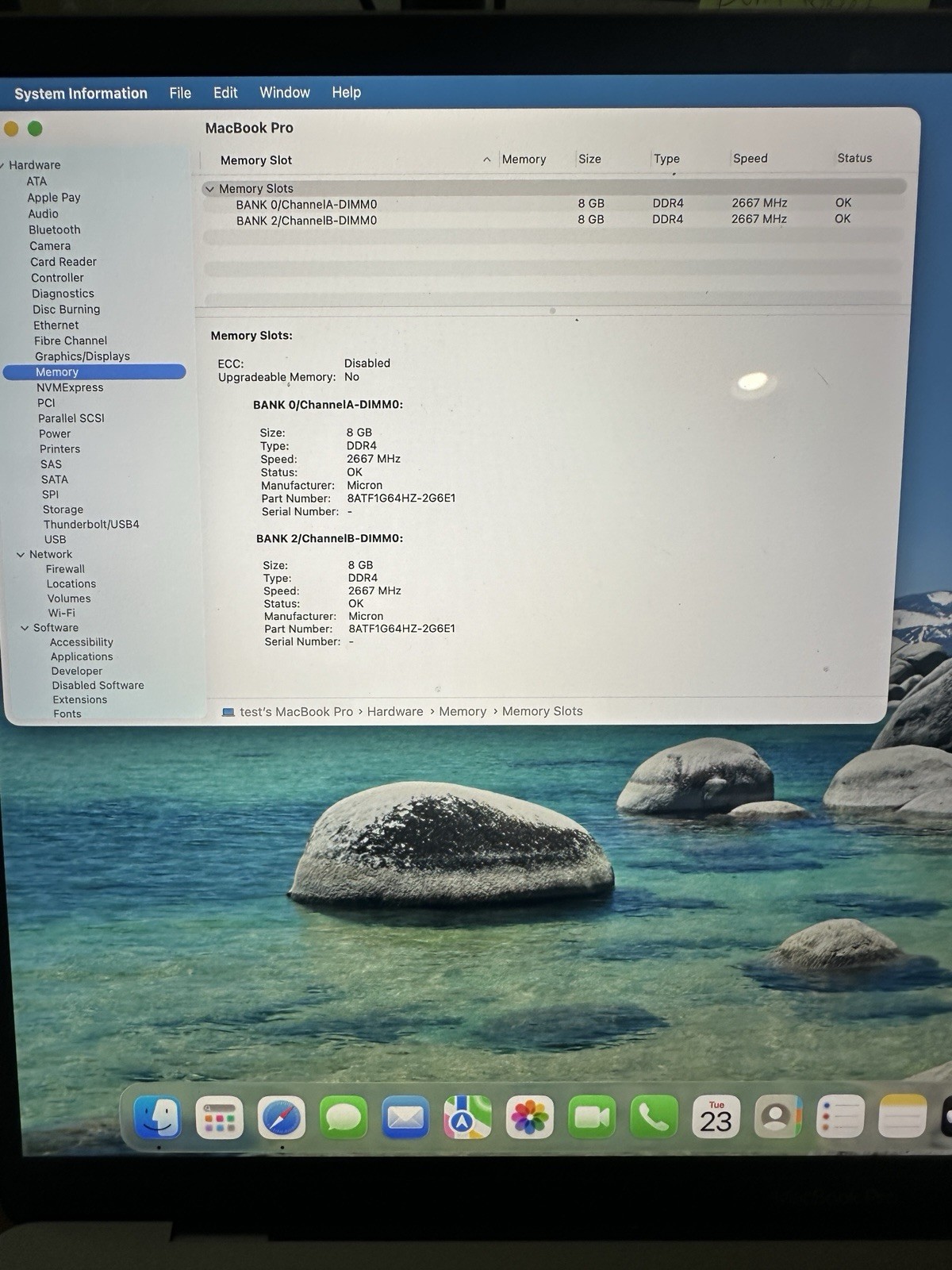Click the Memory column header

pyautogui.click(x=524, y=159)
